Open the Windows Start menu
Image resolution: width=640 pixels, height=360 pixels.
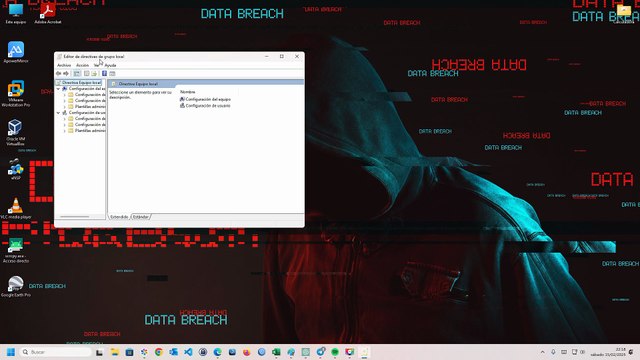(11, 352)
